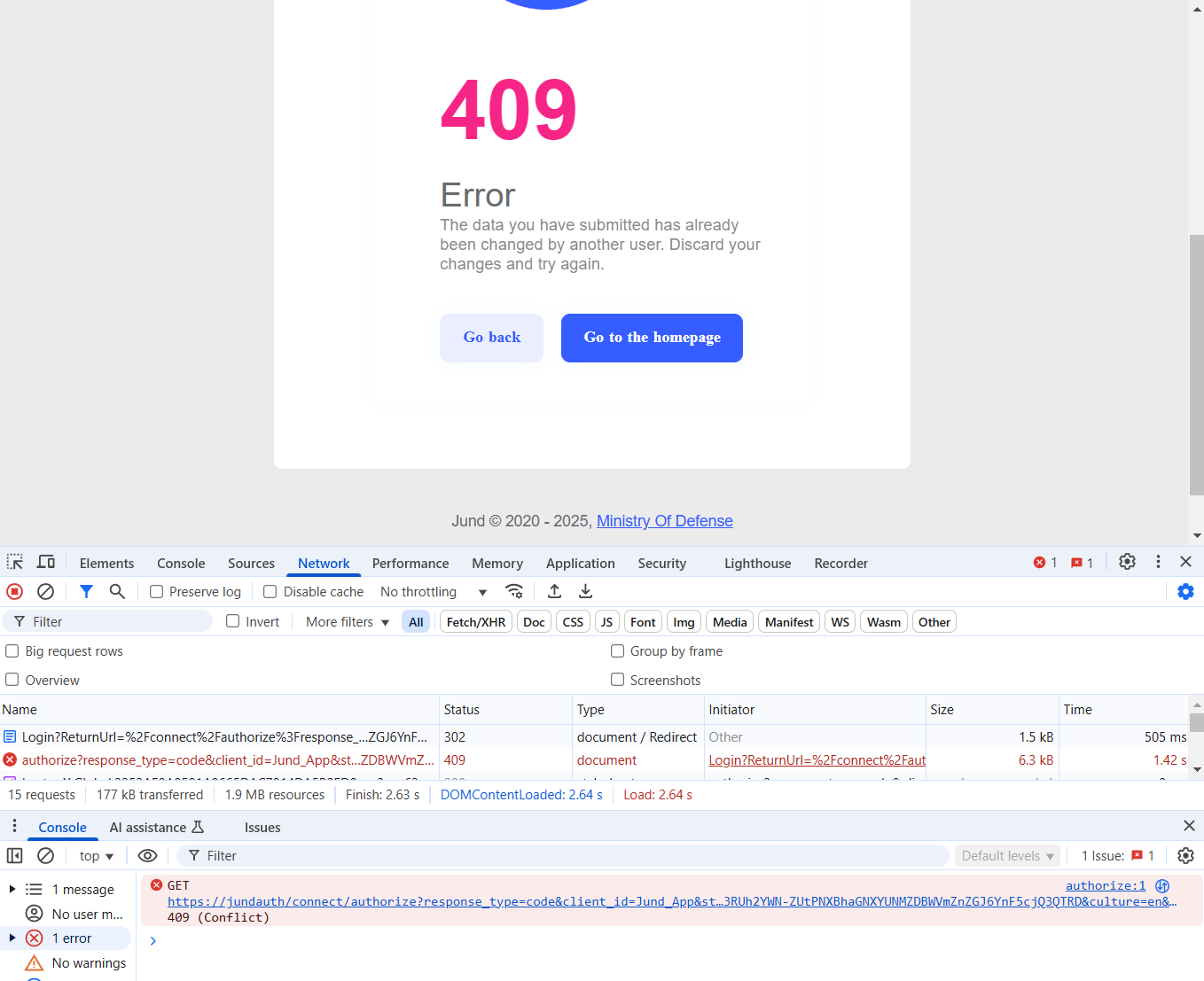Expand the More filters dropdown
The width and height of the screenshot is (1204, 981).
click(x=348, y=622)
